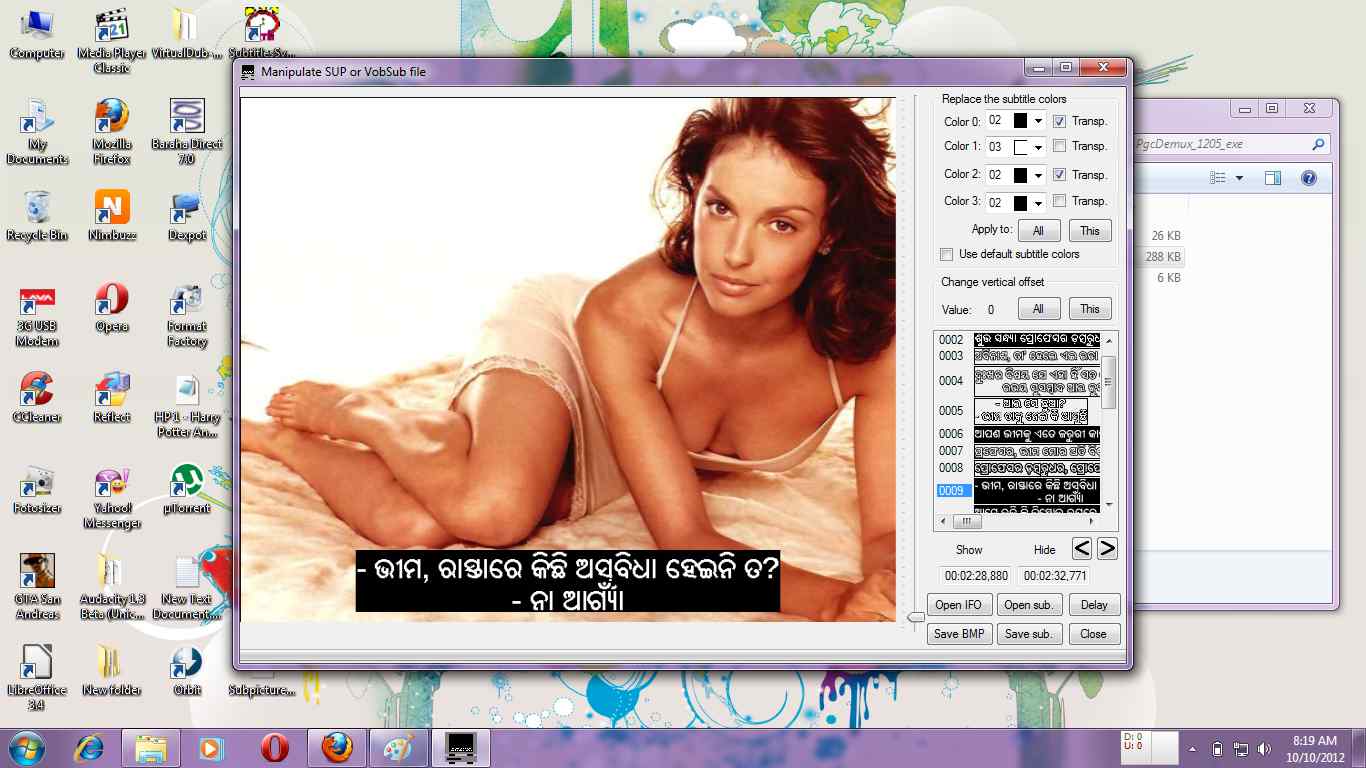Toggle the preview pane in Explorer window
The height and width of the screenshot is (768, 1366).
(x=1273, y=178)
